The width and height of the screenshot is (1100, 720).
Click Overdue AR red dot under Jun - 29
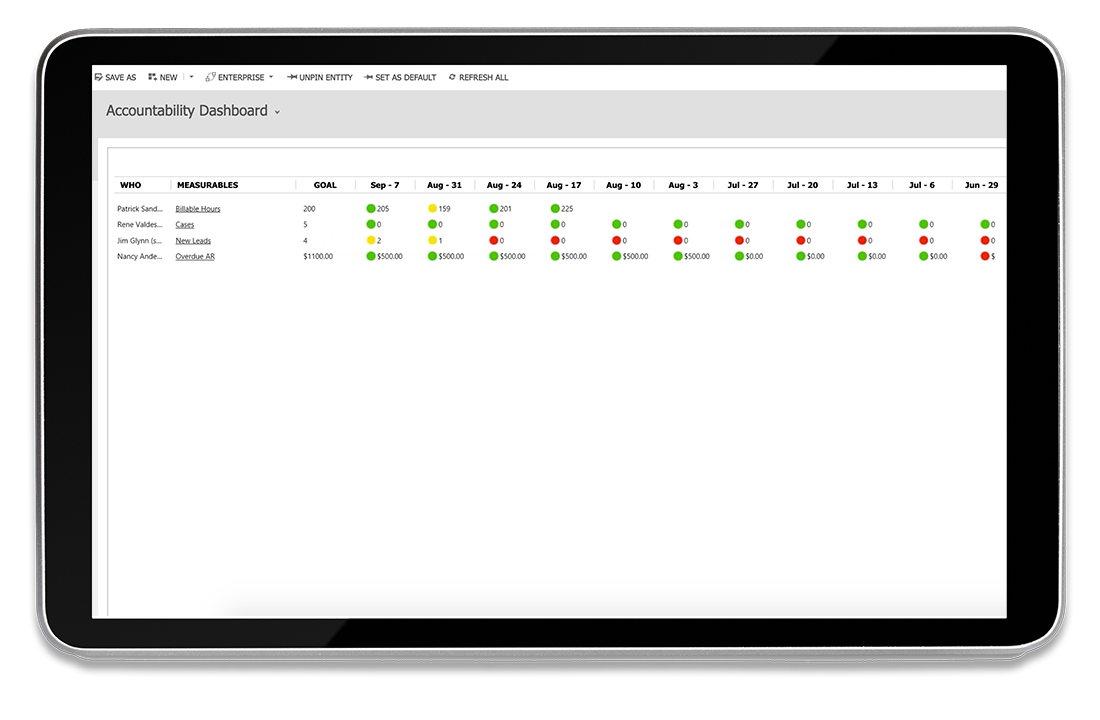(x=985, y=256)
